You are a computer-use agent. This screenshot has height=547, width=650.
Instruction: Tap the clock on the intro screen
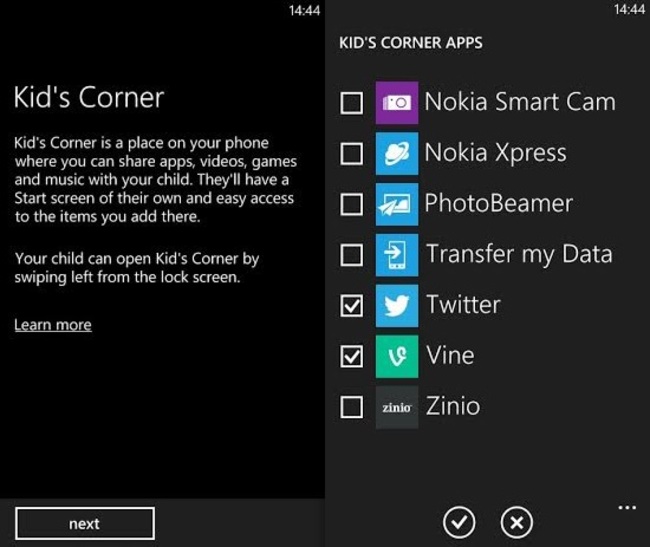click(x=304, y=10)
